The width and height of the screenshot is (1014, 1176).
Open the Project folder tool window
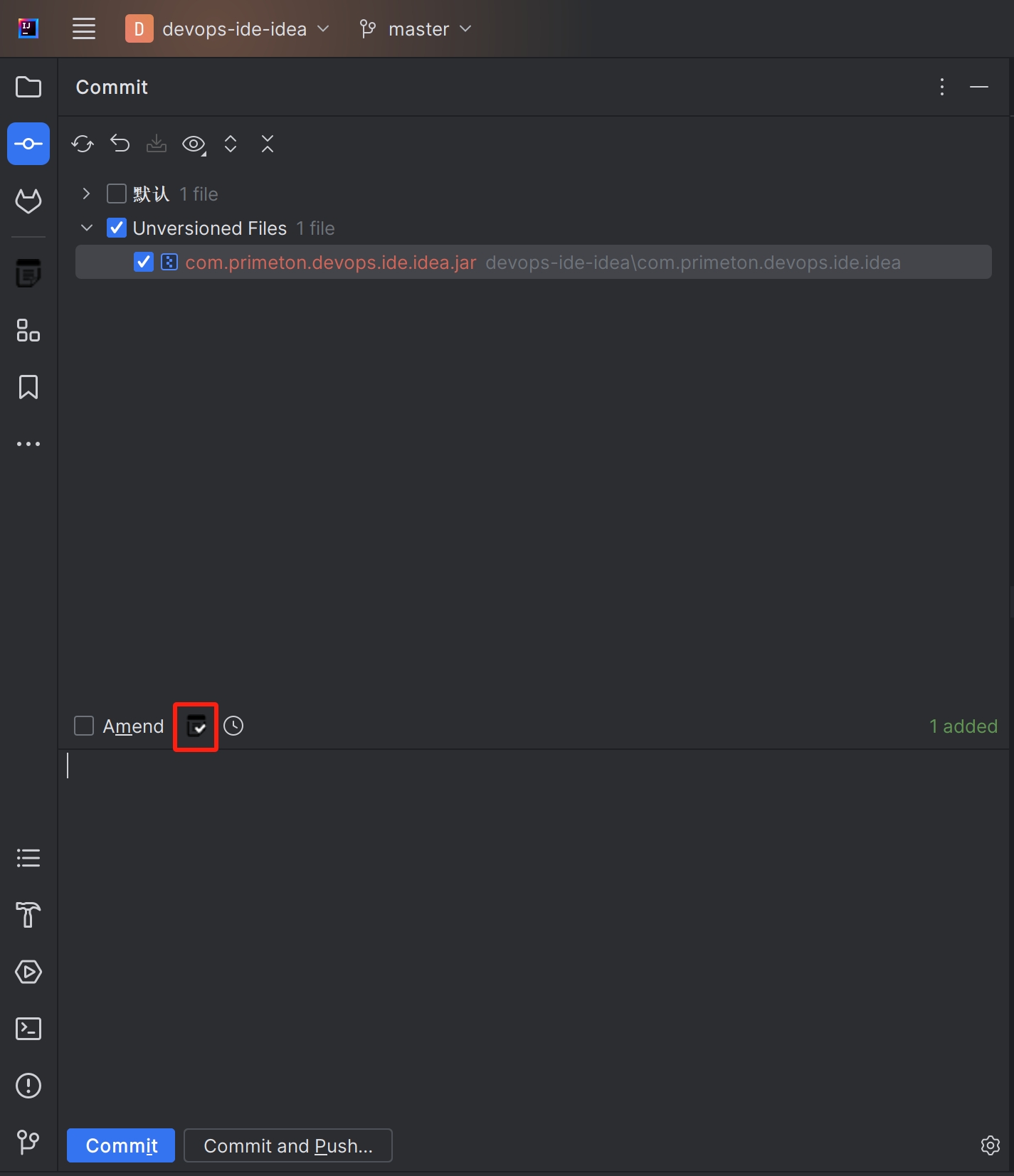coord(28,88)
